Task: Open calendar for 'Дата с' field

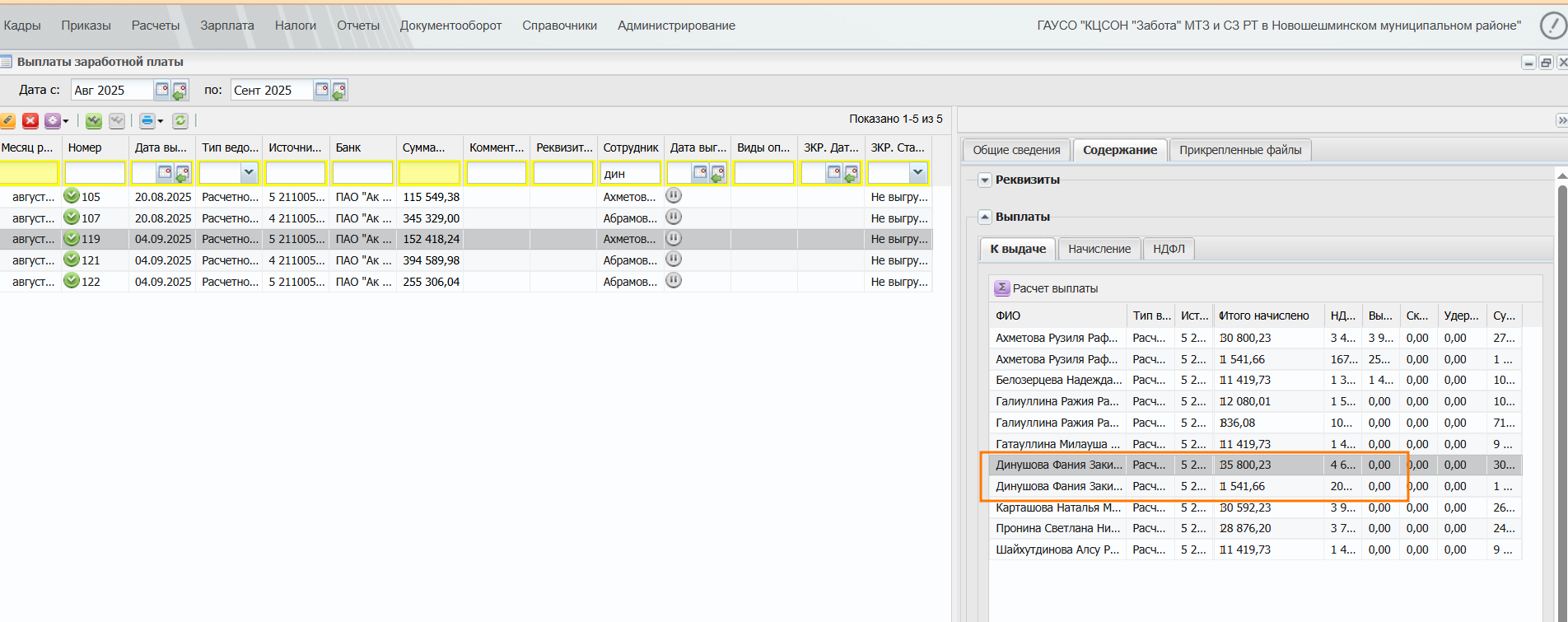Action: click(162, 89)
